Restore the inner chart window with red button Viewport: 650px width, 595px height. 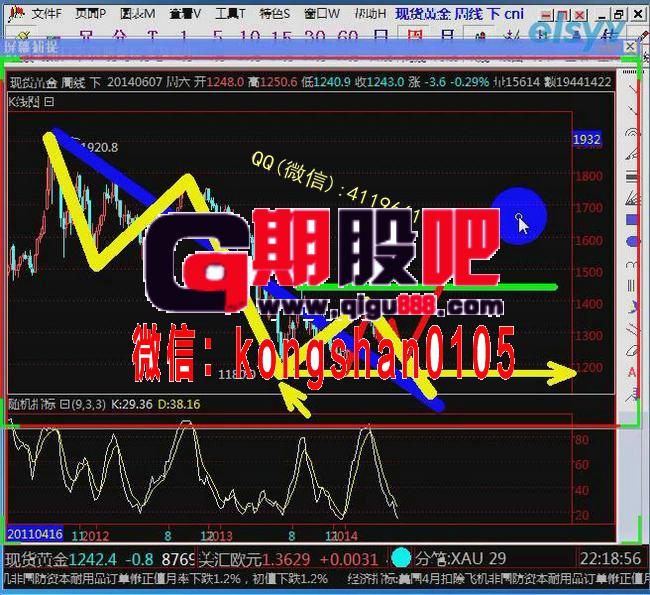click(563, 16)
